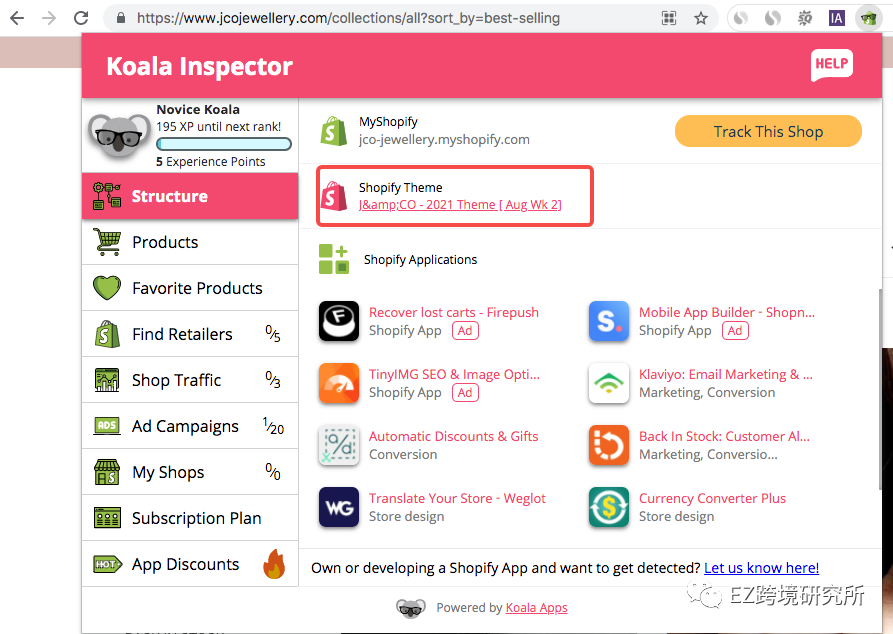893x634 pixels.
Task: Open the J&CO 2021 Theme link
Action: 460,204
